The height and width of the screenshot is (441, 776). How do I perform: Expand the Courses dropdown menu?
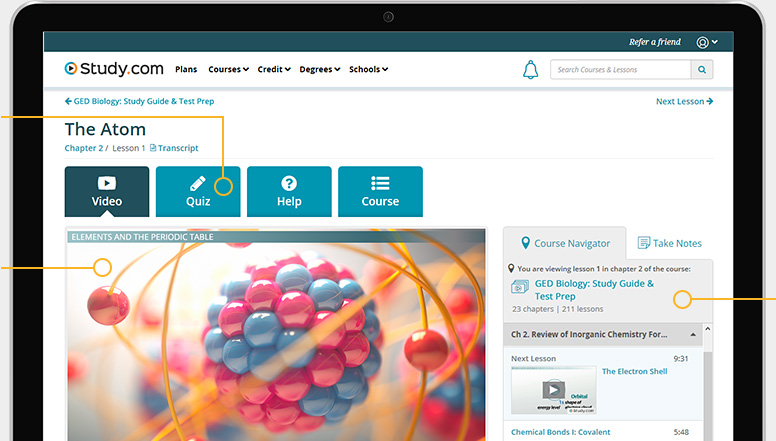[x=228, y=70]
